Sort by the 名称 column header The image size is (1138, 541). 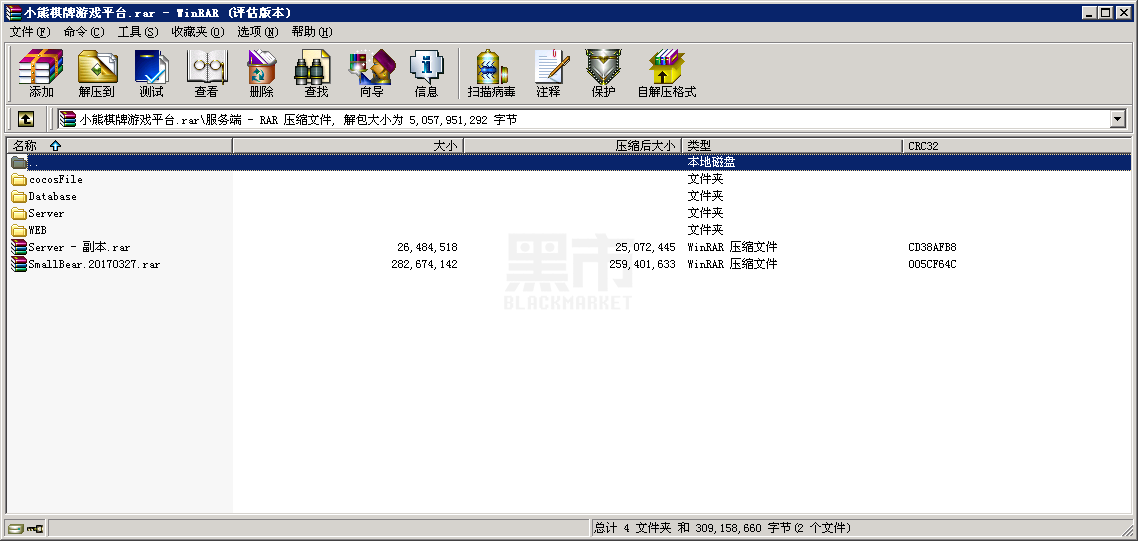119,146
